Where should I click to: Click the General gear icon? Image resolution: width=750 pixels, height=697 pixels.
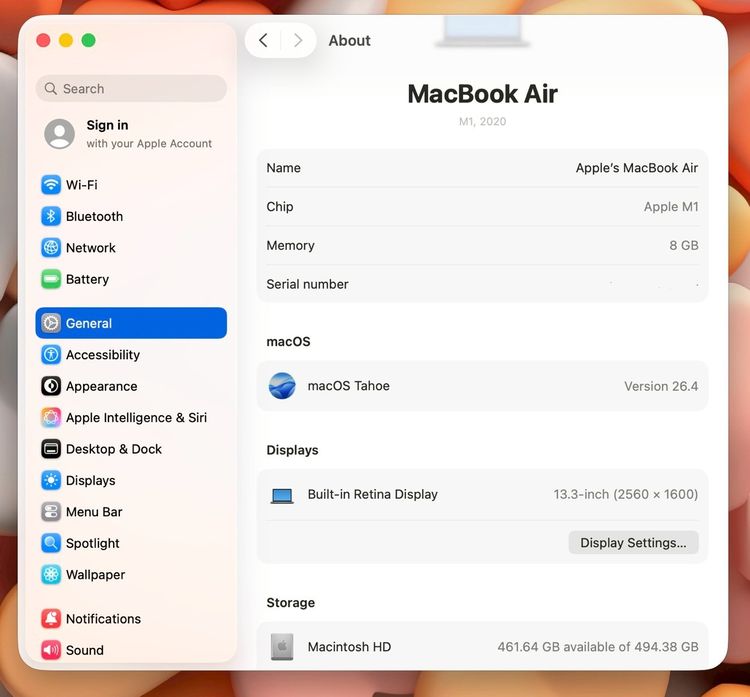(51, 323)
